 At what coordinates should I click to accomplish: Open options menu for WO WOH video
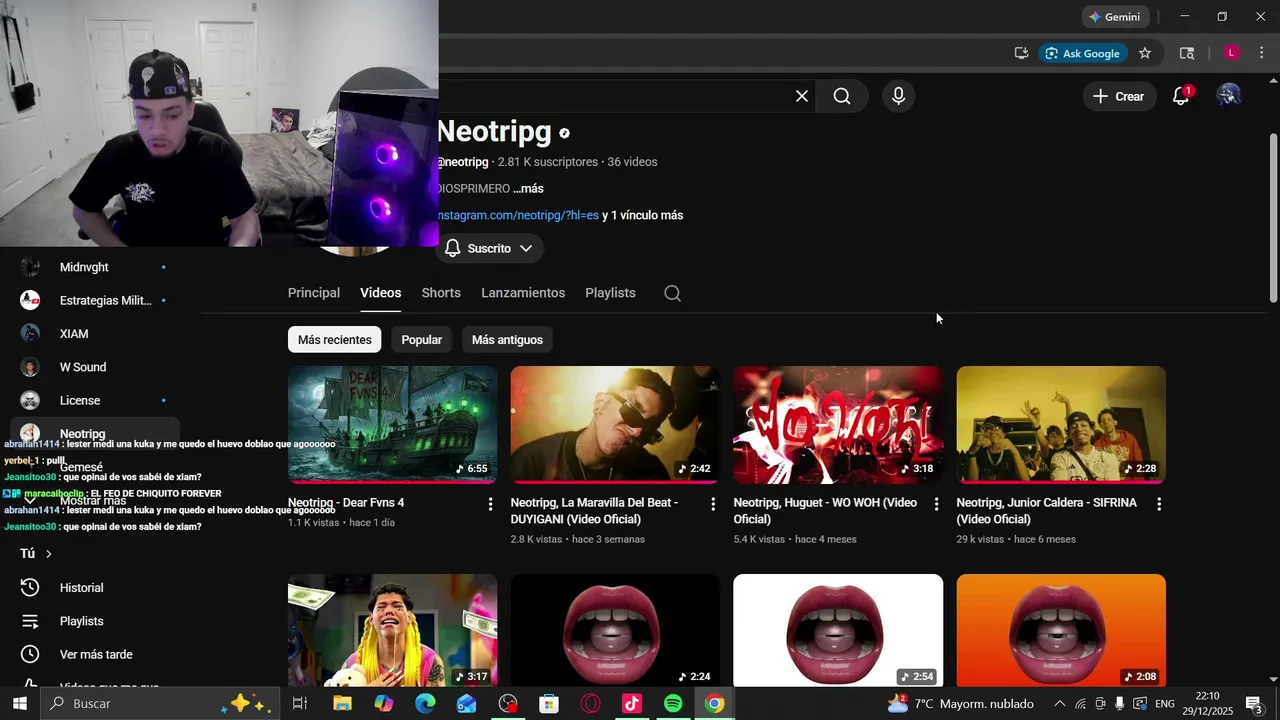coord(936,504)
